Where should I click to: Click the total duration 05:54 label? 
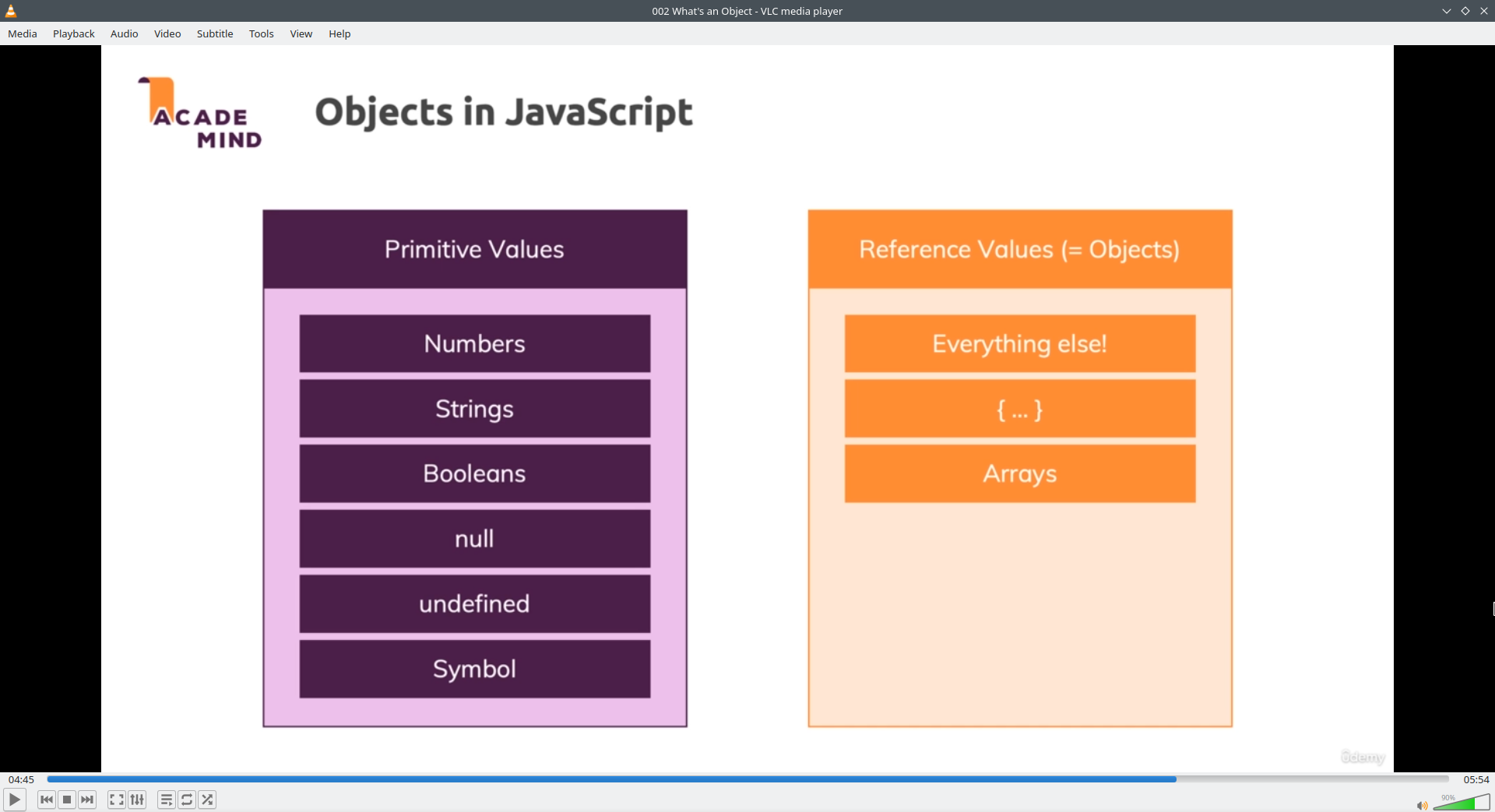pos(1476,779)
